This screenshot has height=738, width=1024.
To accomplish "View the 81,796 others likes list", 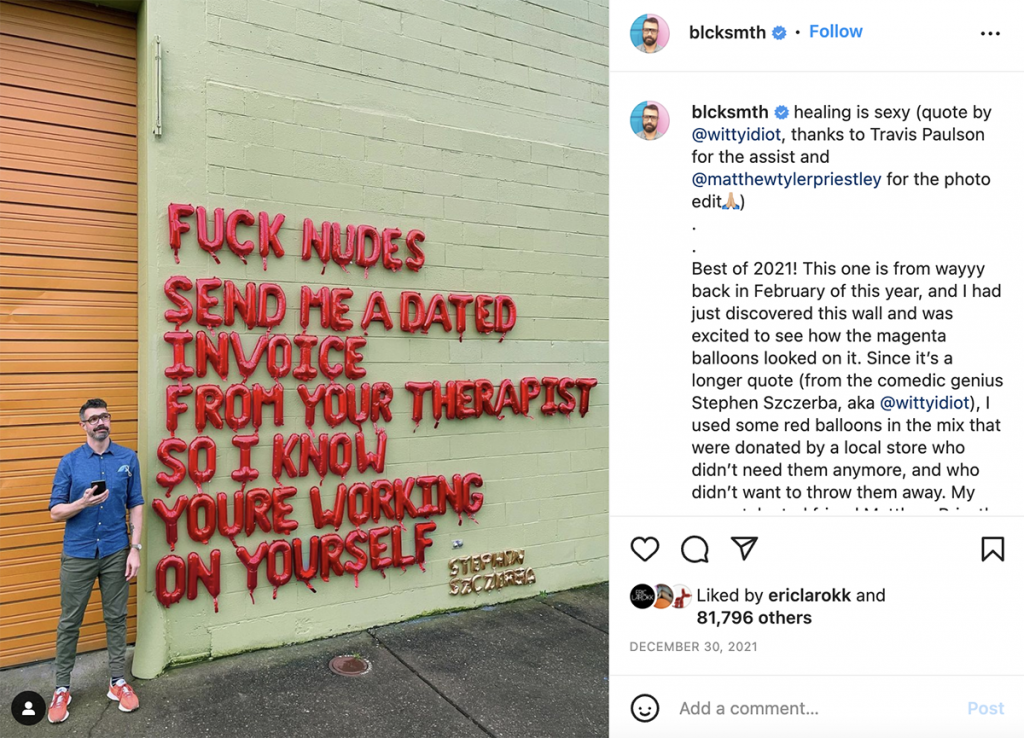I will pos(754,618).
